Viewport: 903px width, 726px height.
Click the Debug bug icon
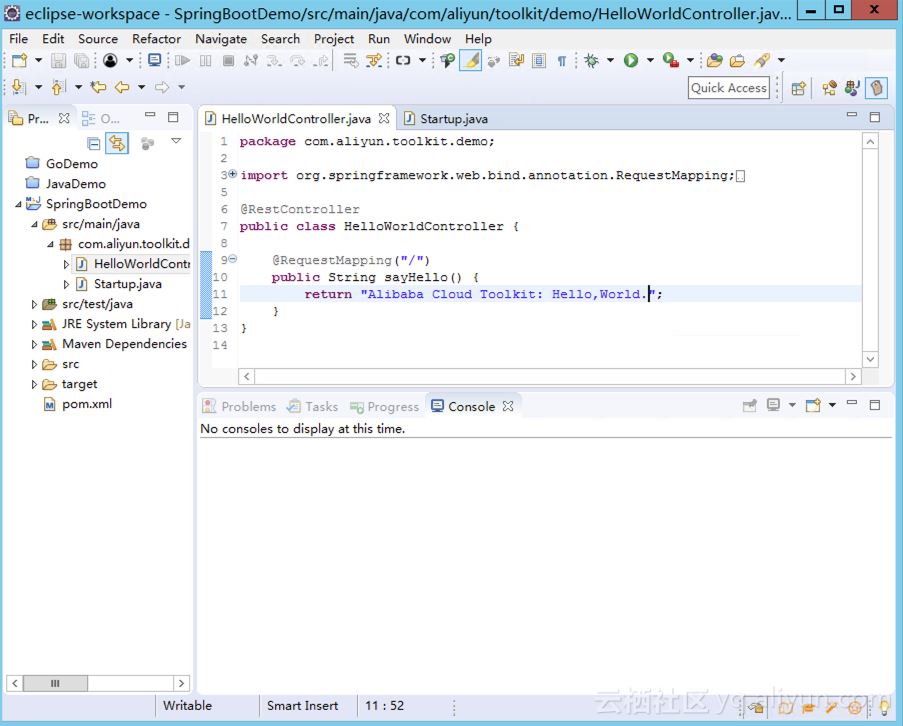[x=591, y=60]
